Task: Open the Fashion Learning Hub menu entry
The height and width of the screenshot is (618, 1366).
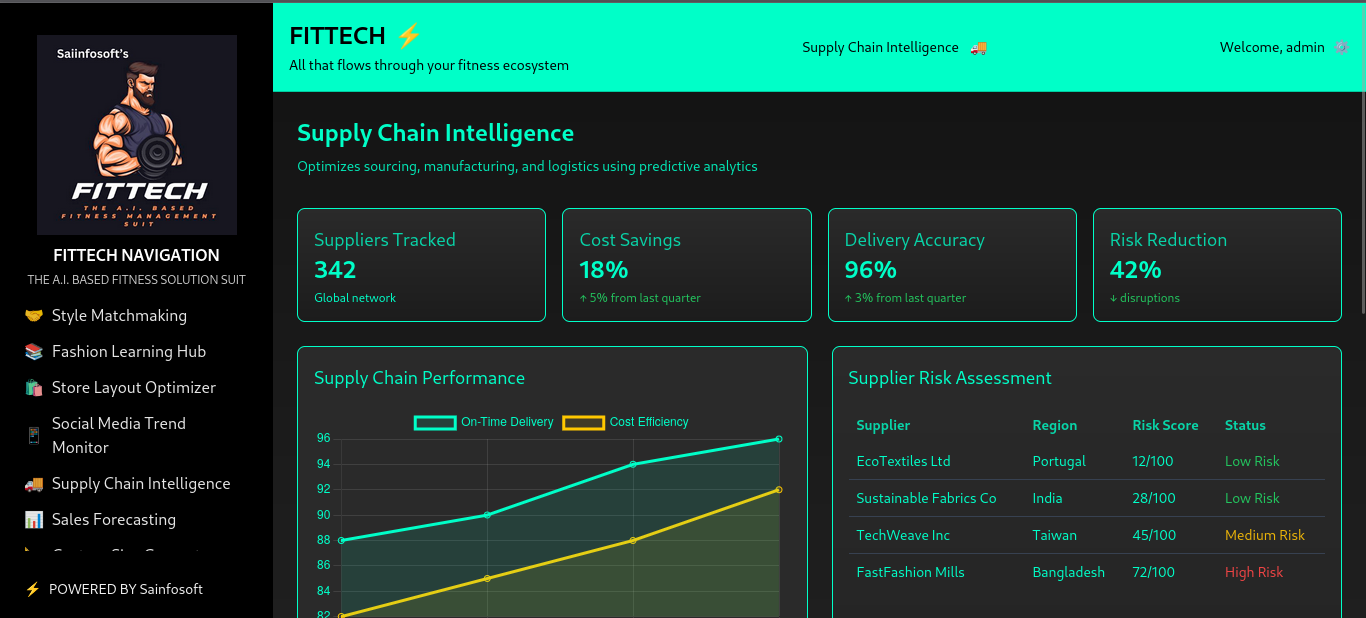Action: [129, 352]
